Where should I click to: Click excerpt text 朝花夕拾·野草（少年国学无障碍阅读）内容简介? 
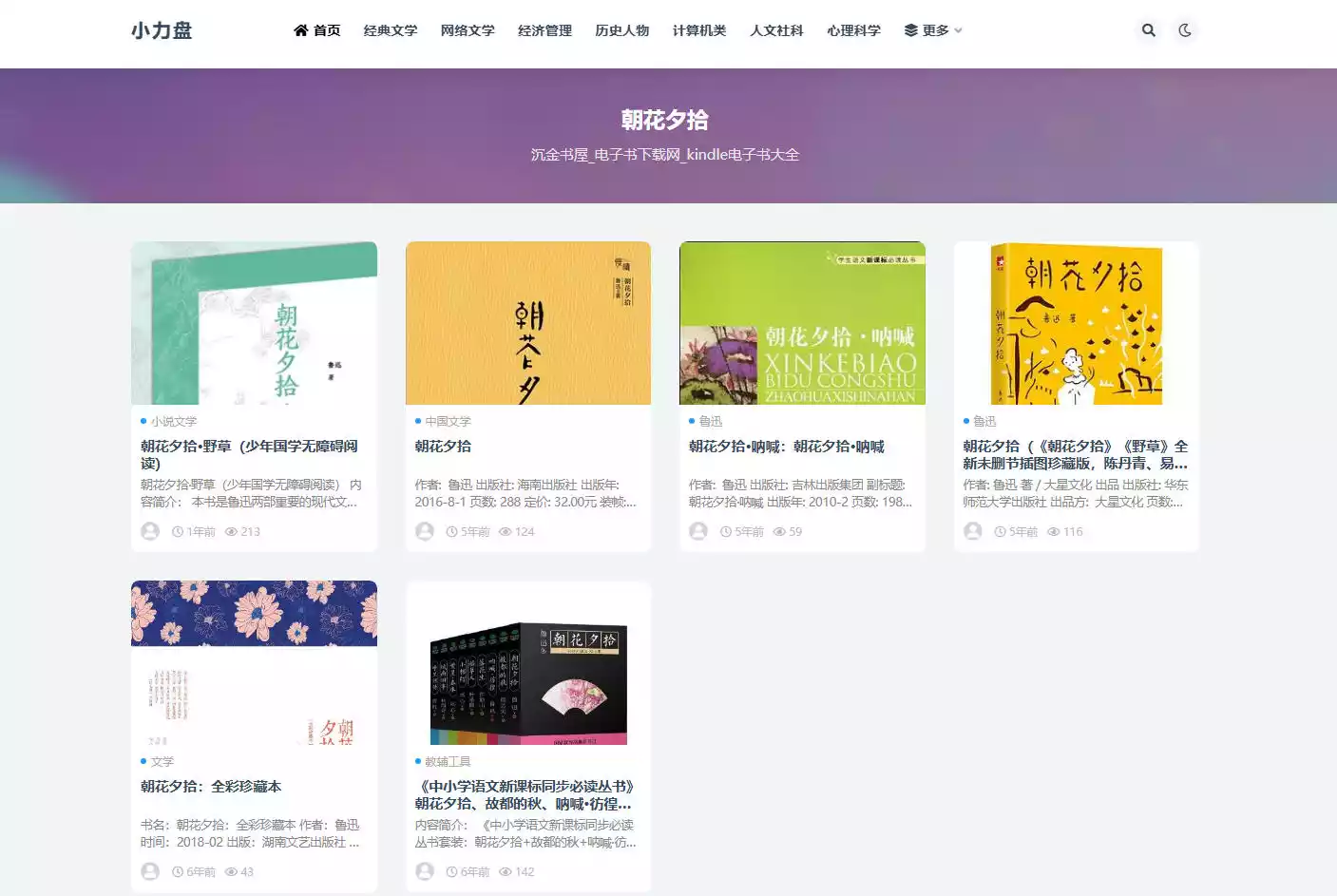(251, 493)
